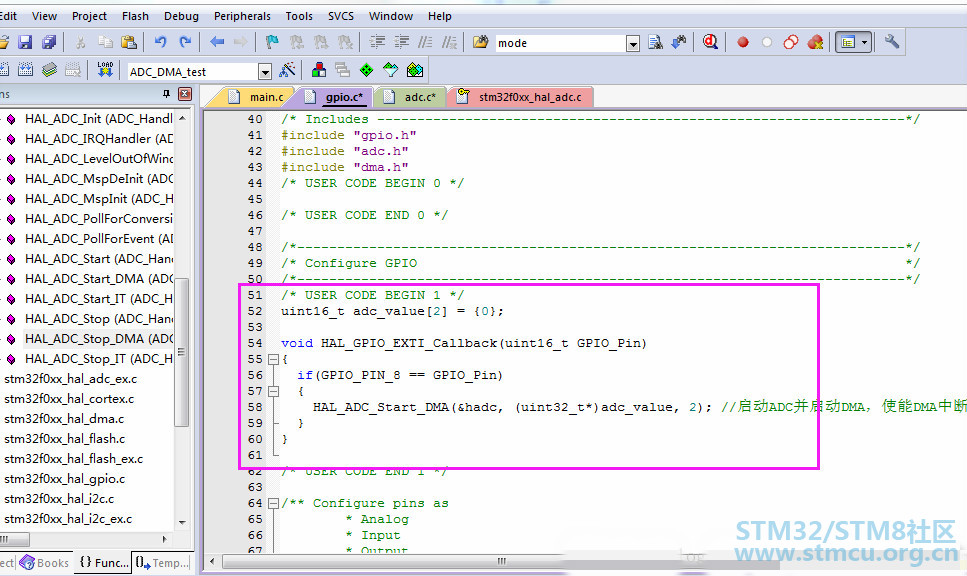Undo the last edit
The image size is (967, 576).
(x=160, y=42)
